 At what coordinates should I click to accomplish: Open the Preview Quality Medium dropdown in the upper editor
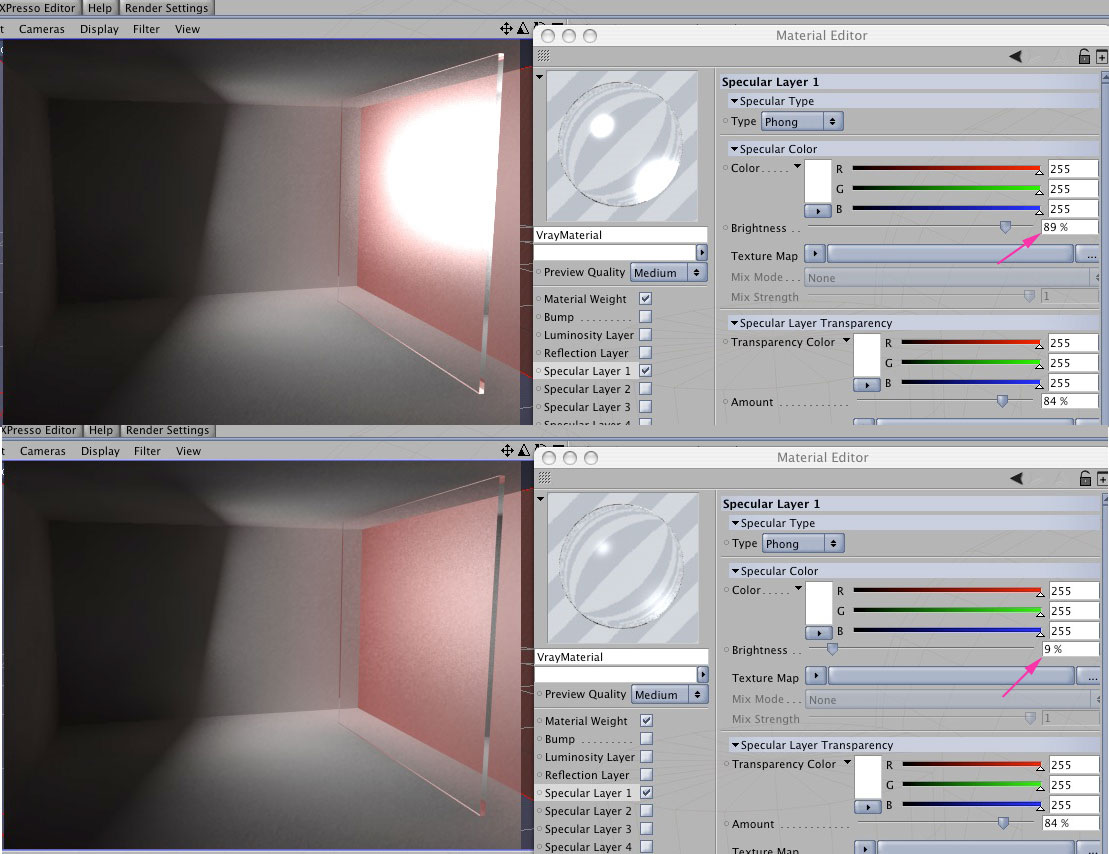668,272
